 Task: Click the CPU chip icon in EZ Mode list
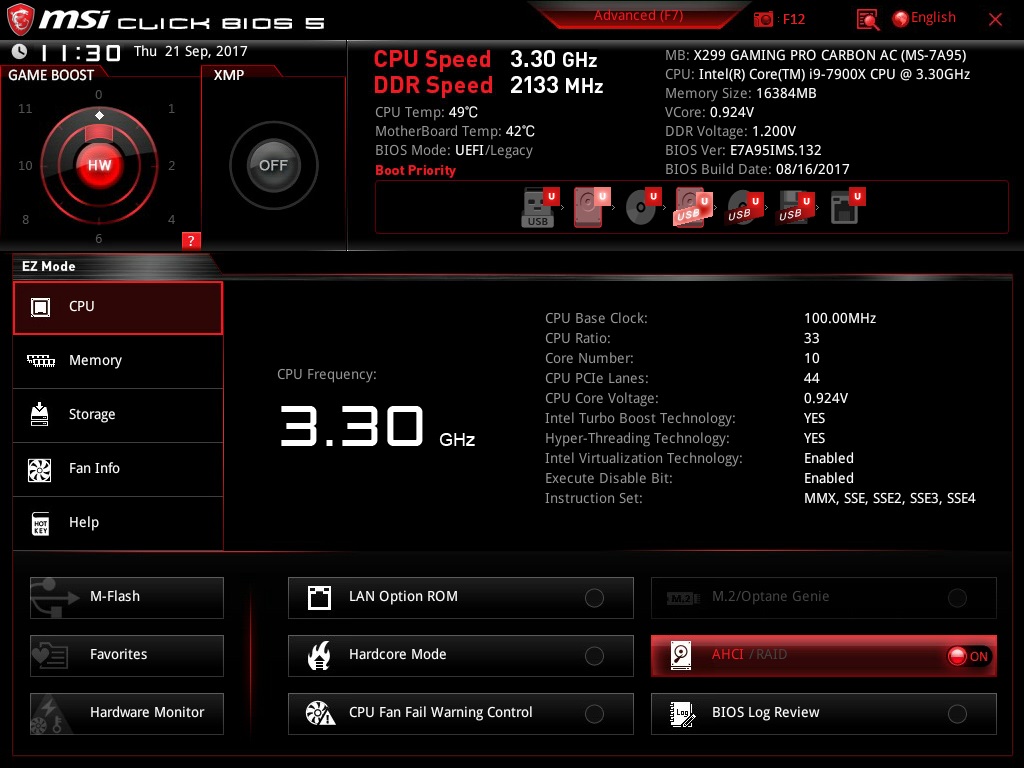point(40,307)
